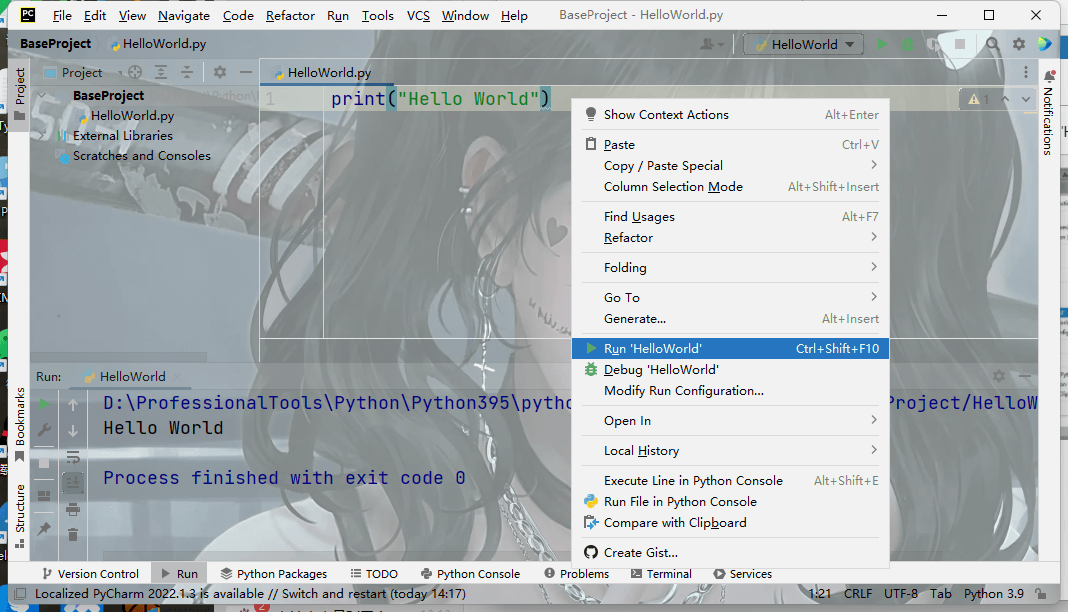Screen dimensions: 1068x612
Task: Toggle tool window bars icon at status bar left
Action: (x=20, y=594)
